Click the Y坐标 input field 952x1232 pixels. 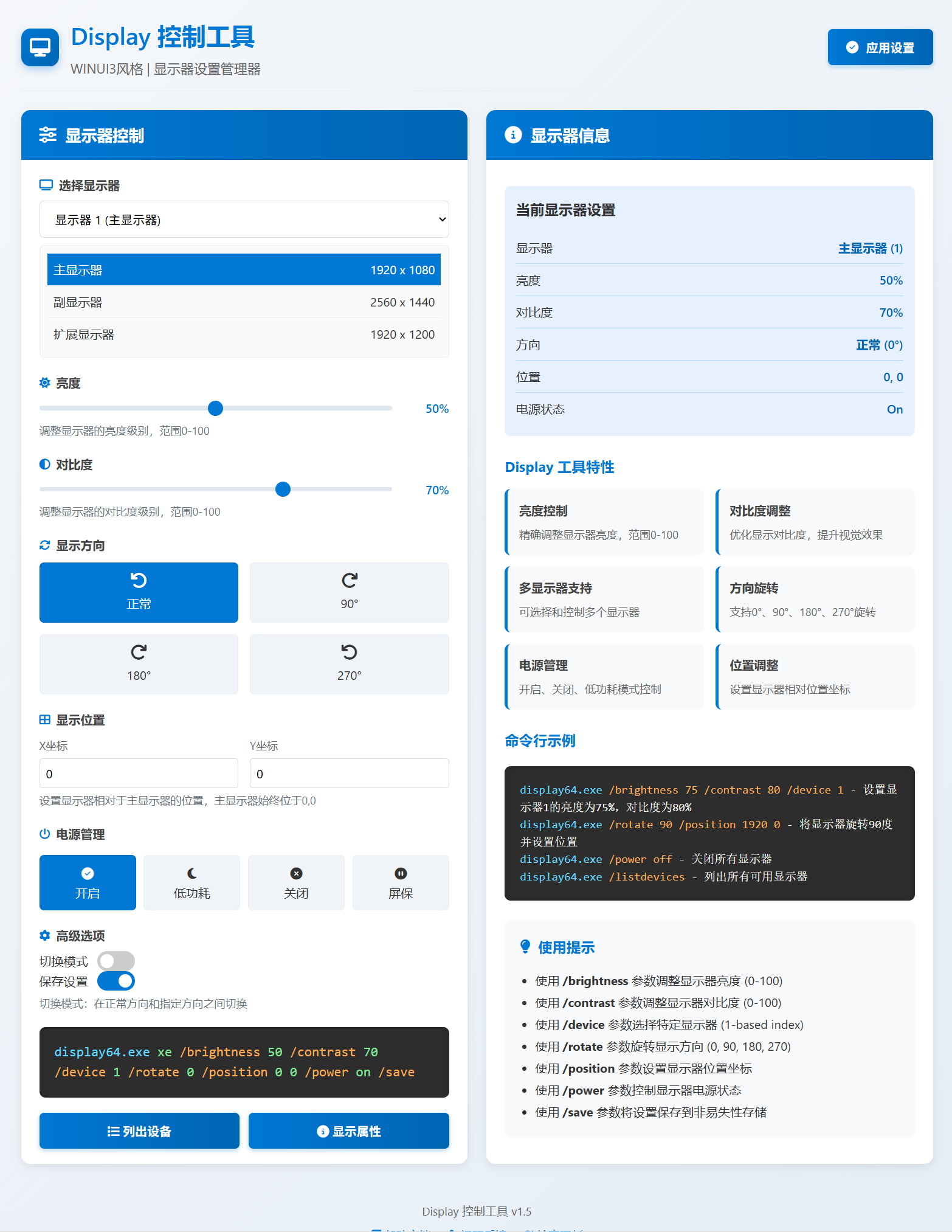pyautogui.click(x=350, y=773)
